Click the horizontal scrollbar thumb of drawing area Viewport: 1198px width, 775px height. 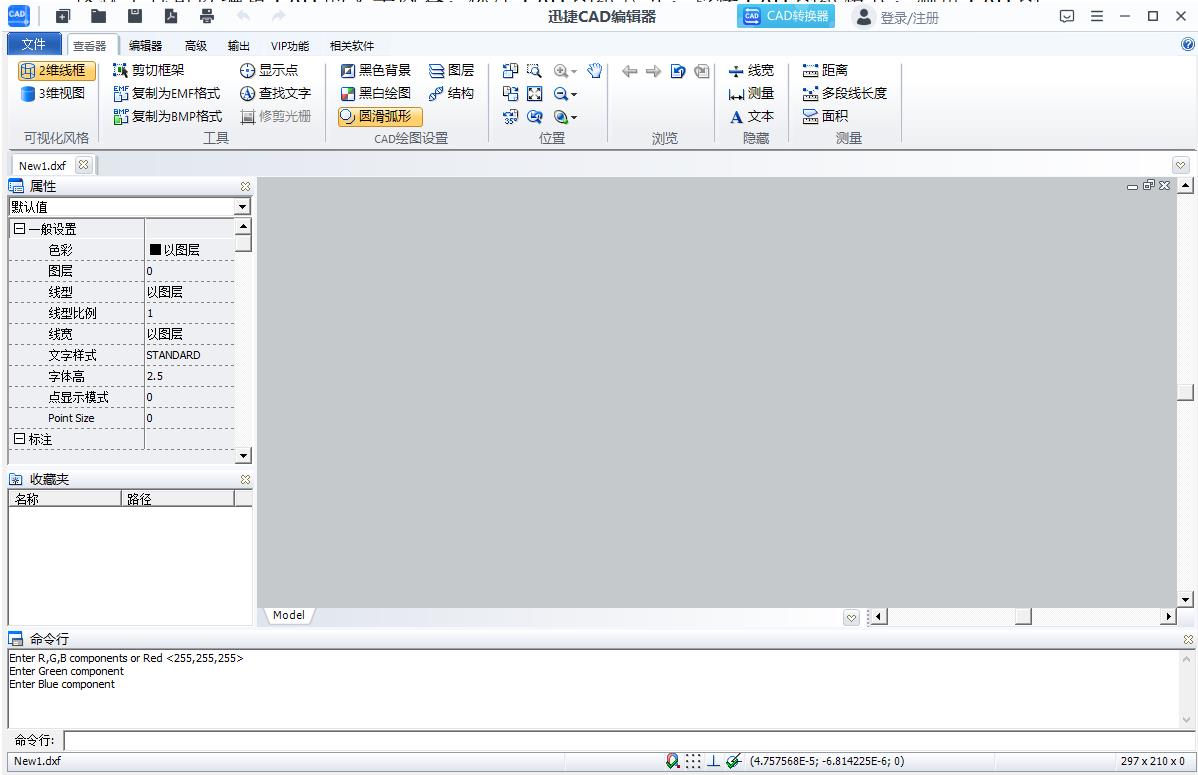[x=1023, y=616]
